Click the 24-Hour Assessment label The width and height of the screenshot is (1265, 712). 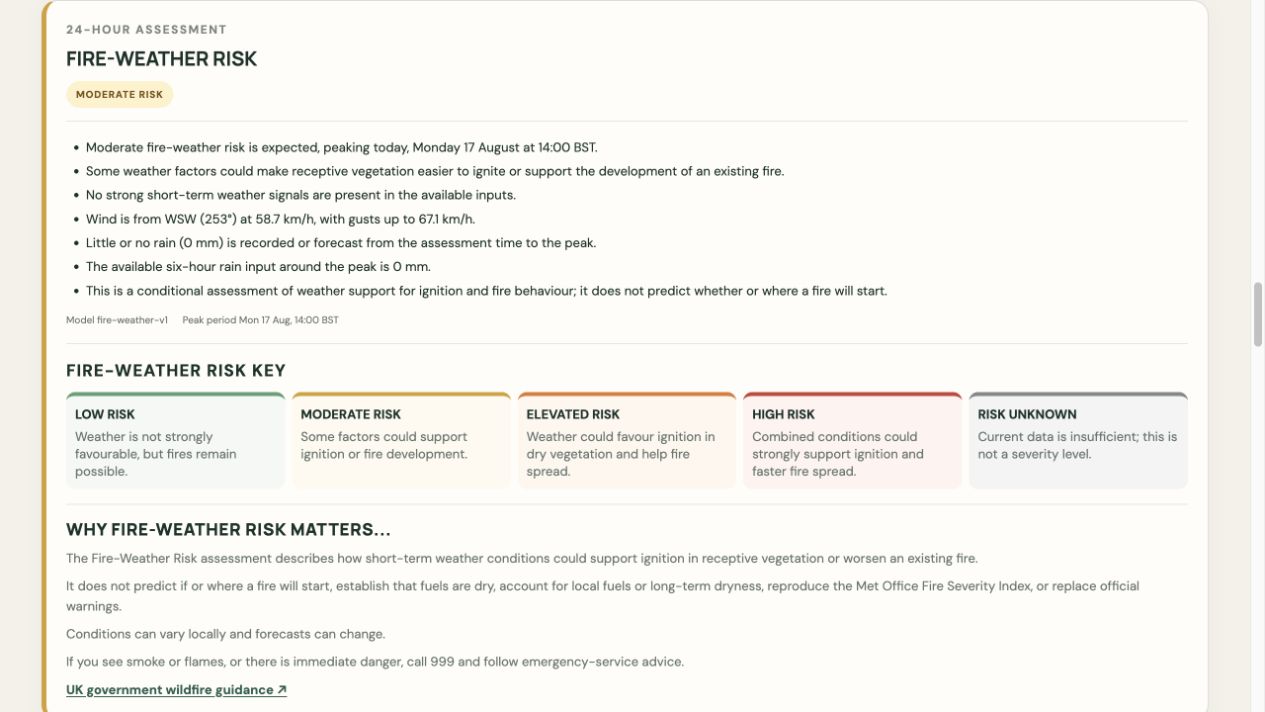pyautogui.click(x=146, y=30)
